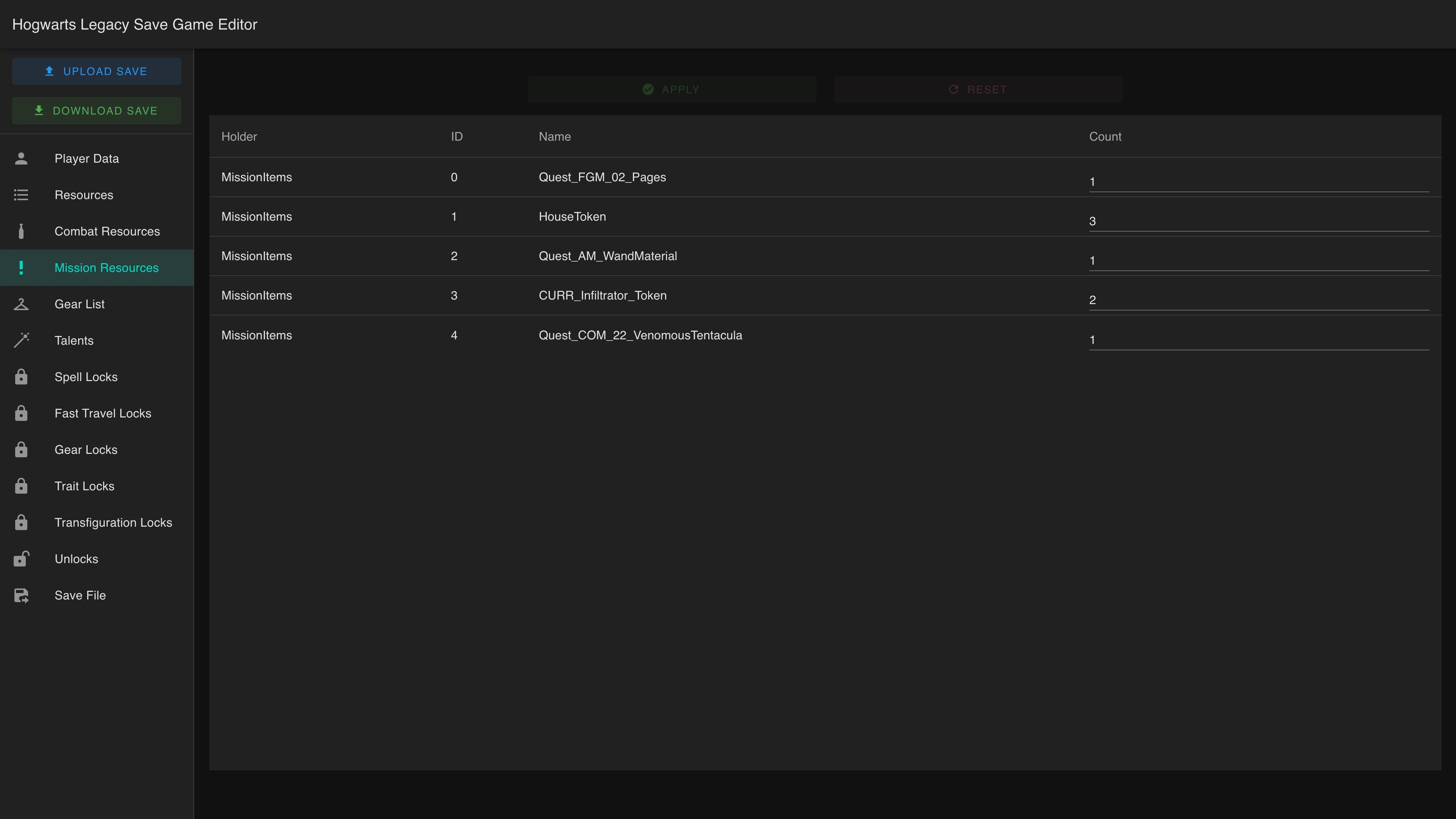Click the Holder column header
Viewport: 1456px width, 819px height.
click(239, 137)
